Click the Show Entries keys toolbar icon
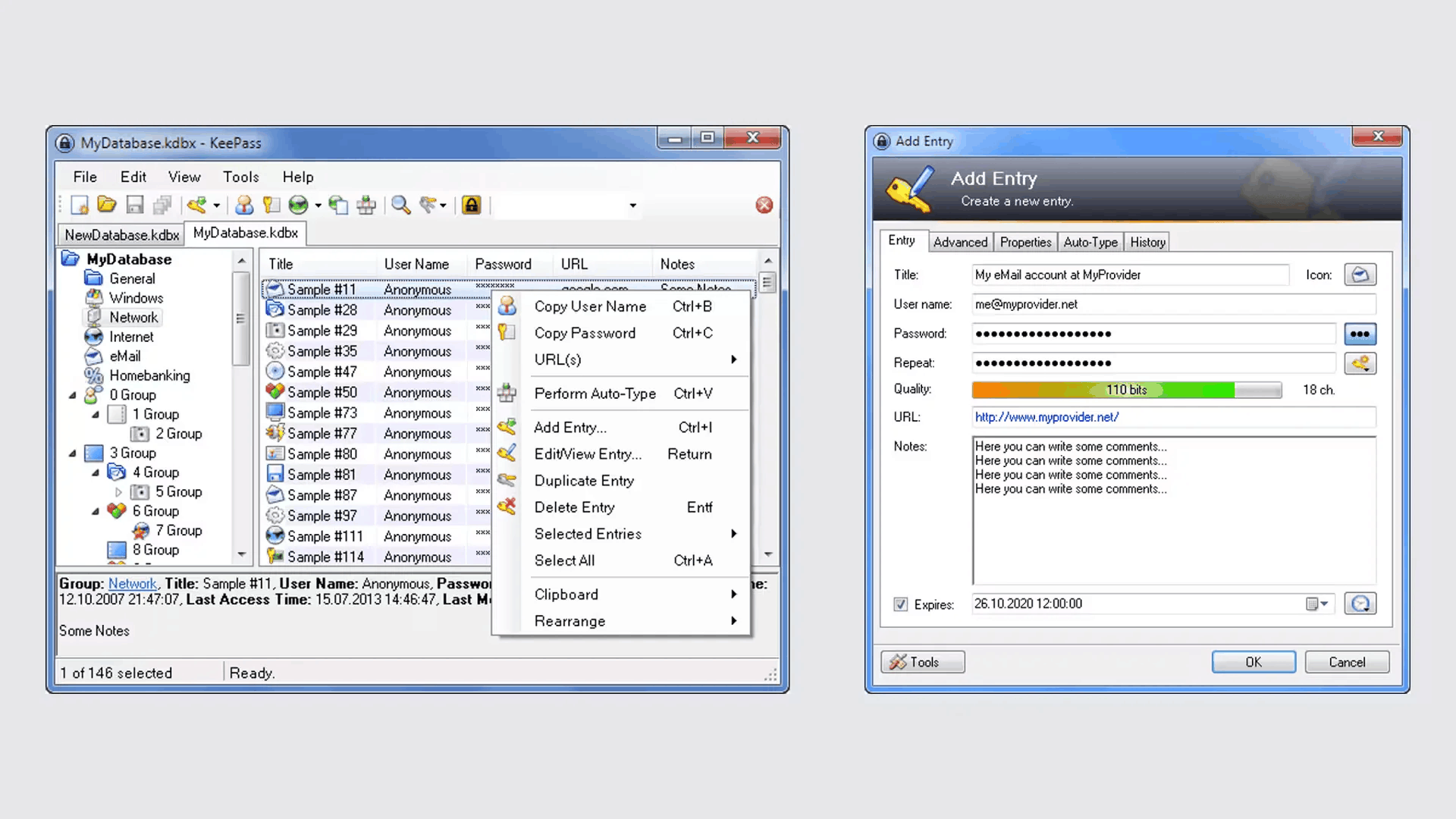1456x819 pixels. [x=428, y=205]
